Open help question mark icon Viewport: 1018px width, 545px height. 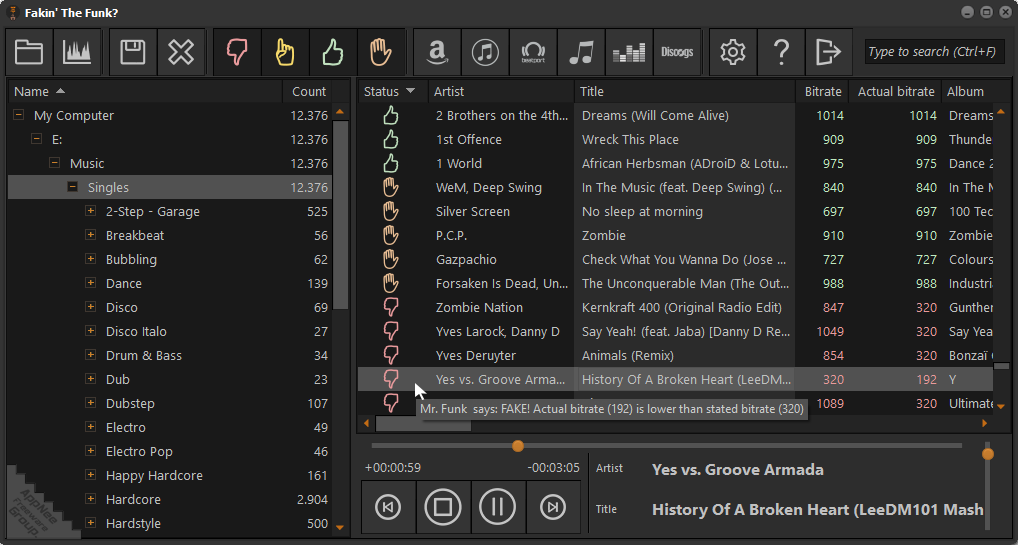point(781,52)
